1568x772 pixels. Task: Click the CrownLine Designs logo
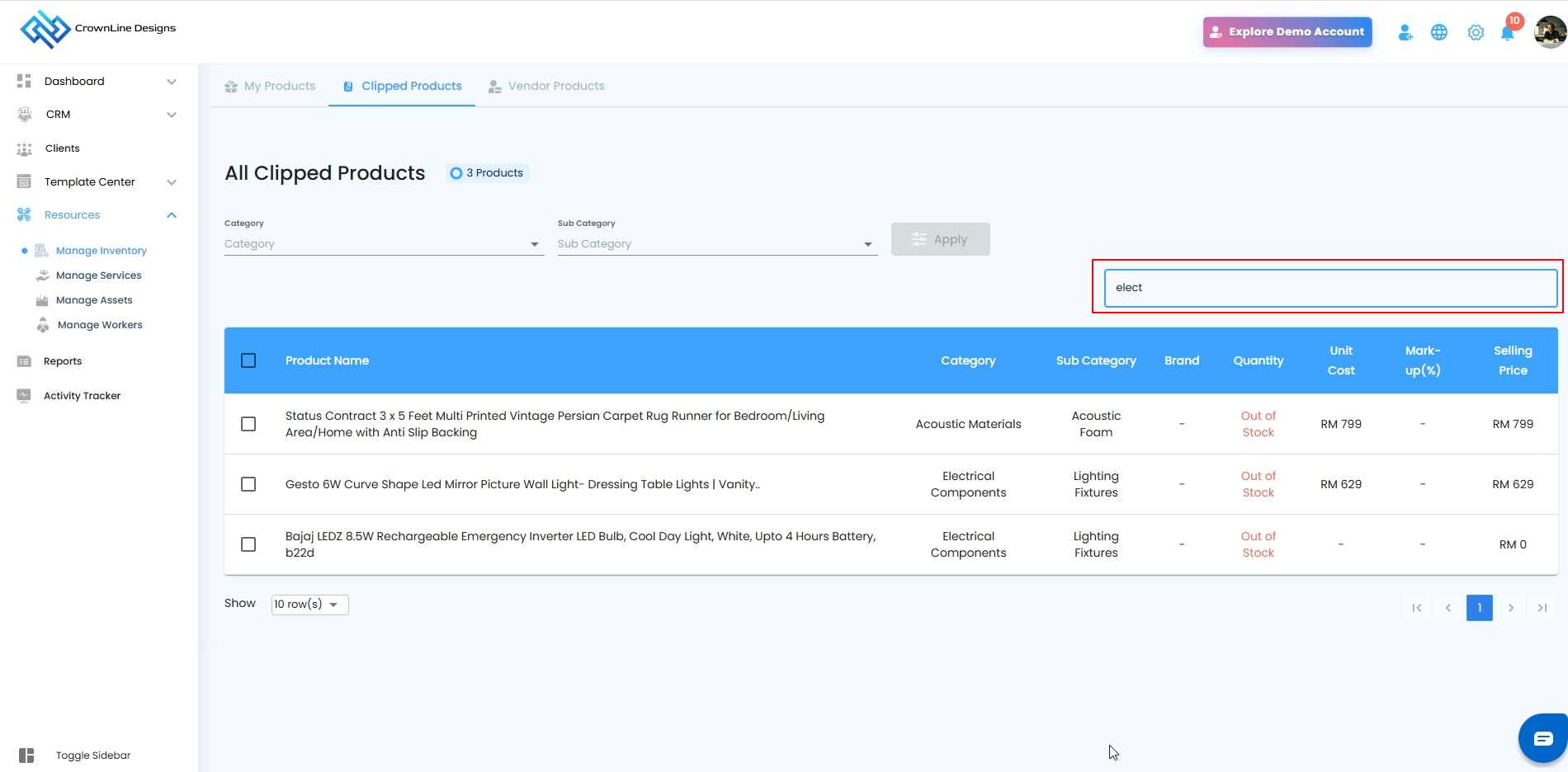97,29
